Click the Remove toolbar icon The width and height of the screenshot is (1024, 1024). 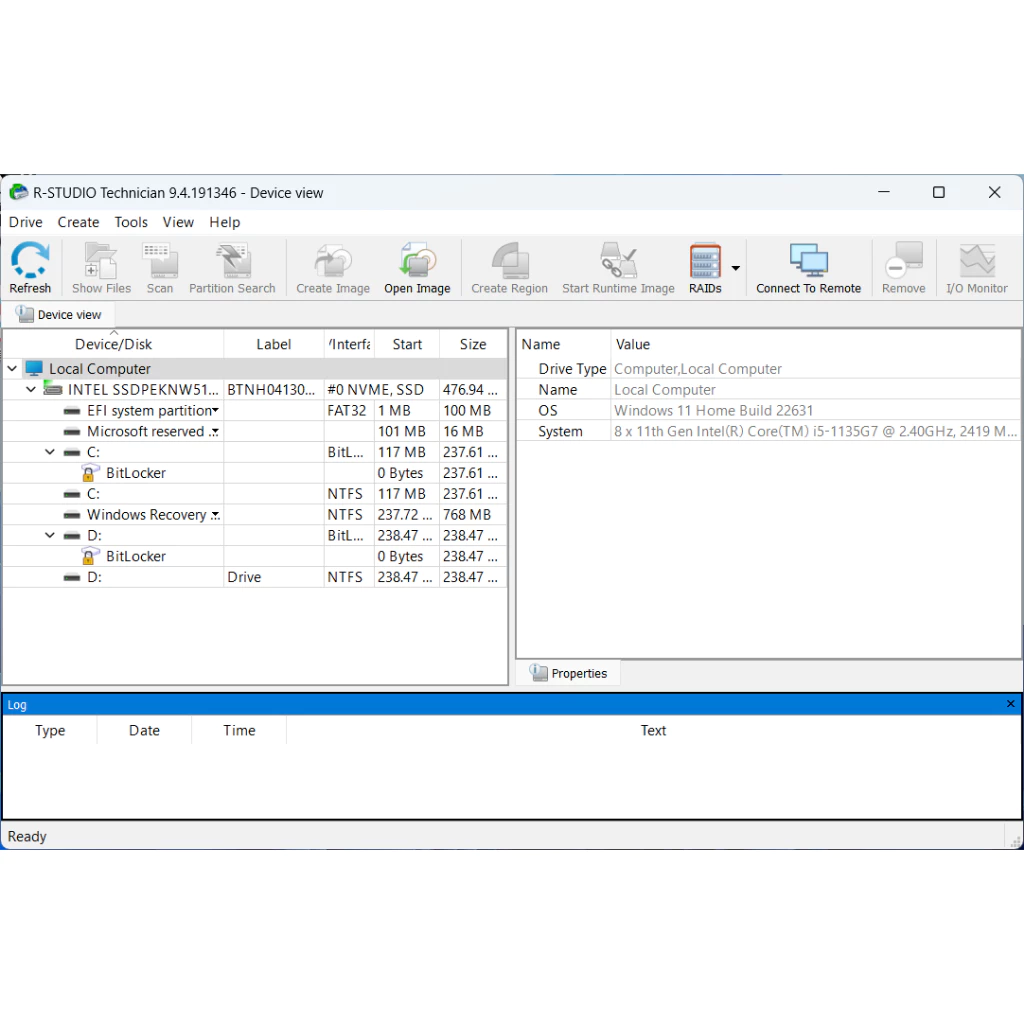[x=904, y=268]
